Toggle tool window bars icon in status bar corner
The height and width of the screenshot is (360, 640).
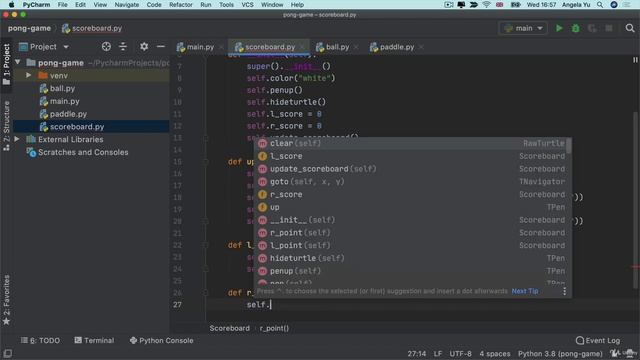[x=7, y=353]
